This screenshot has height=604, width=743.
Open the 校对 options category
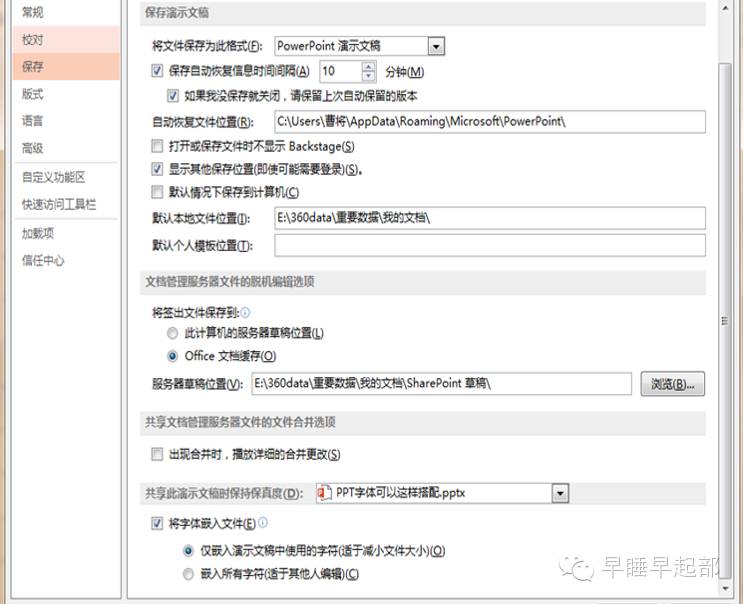[66, 40]
